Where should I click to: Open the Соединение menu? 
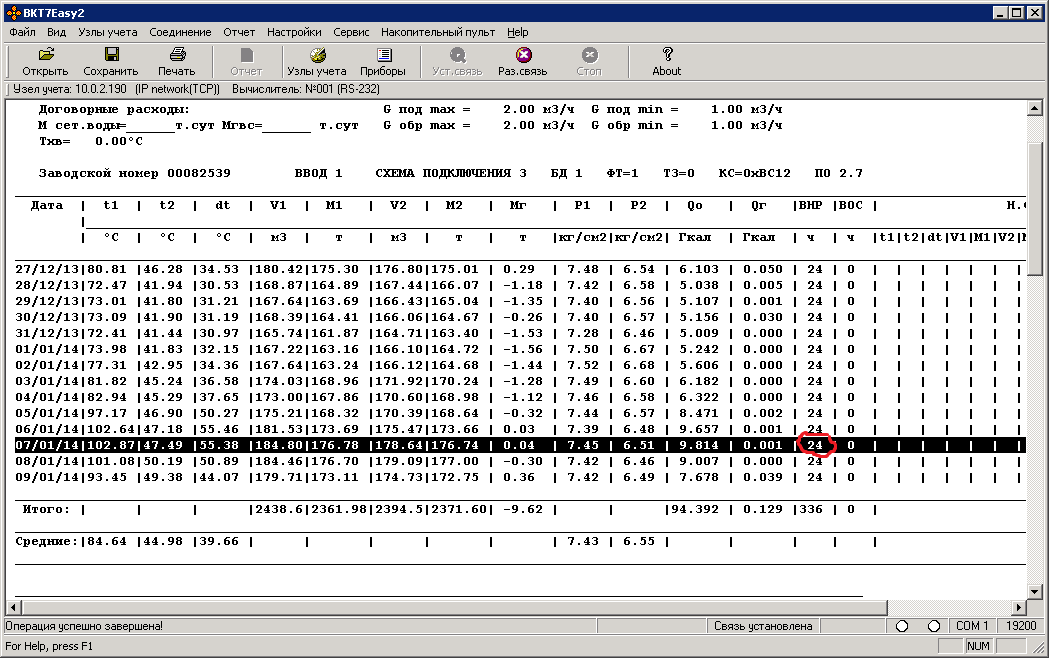[x=180, y=32]
